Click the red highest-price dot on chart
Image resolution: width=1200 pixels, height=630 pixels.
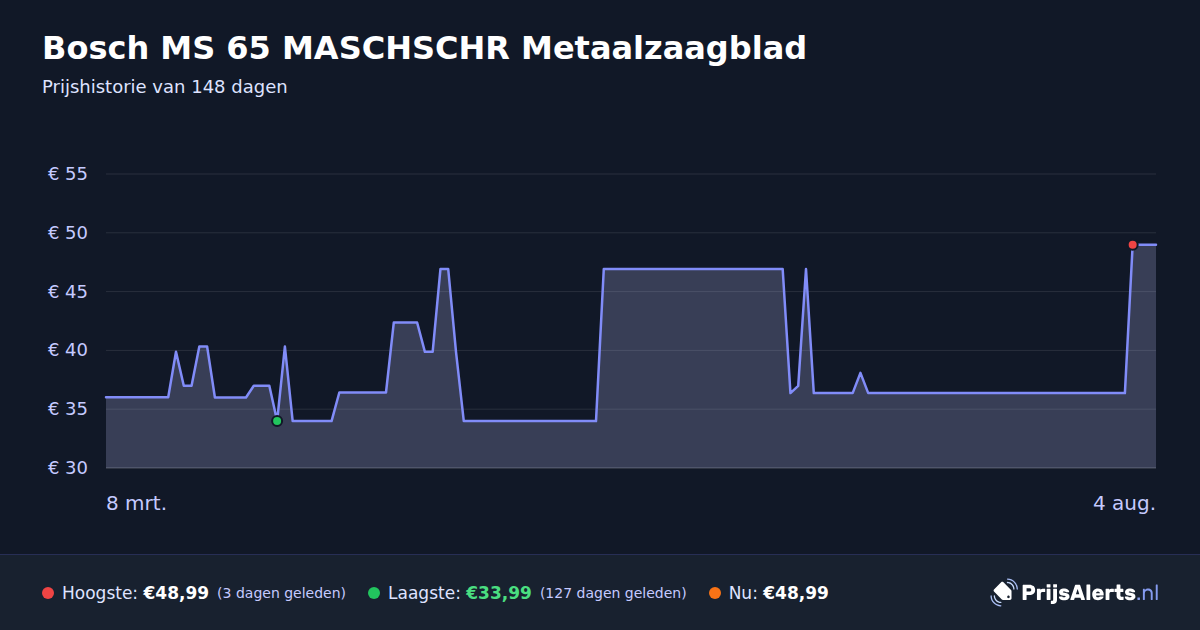1132,245
